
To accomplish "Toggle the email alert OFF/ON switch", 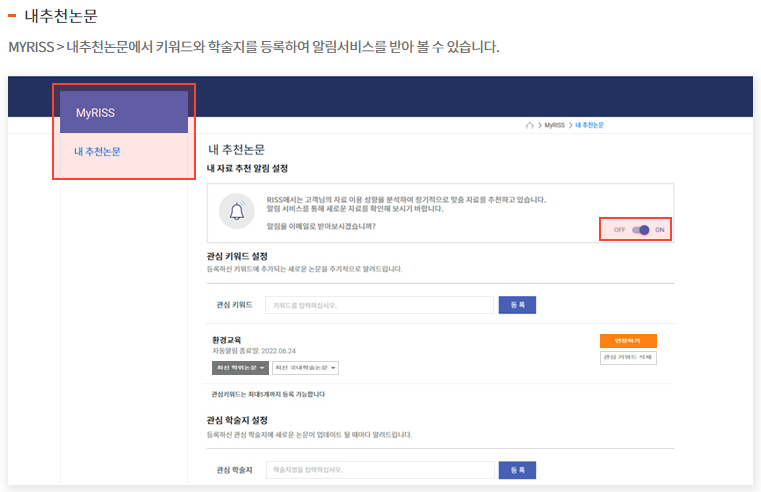I will click(641, 230).
